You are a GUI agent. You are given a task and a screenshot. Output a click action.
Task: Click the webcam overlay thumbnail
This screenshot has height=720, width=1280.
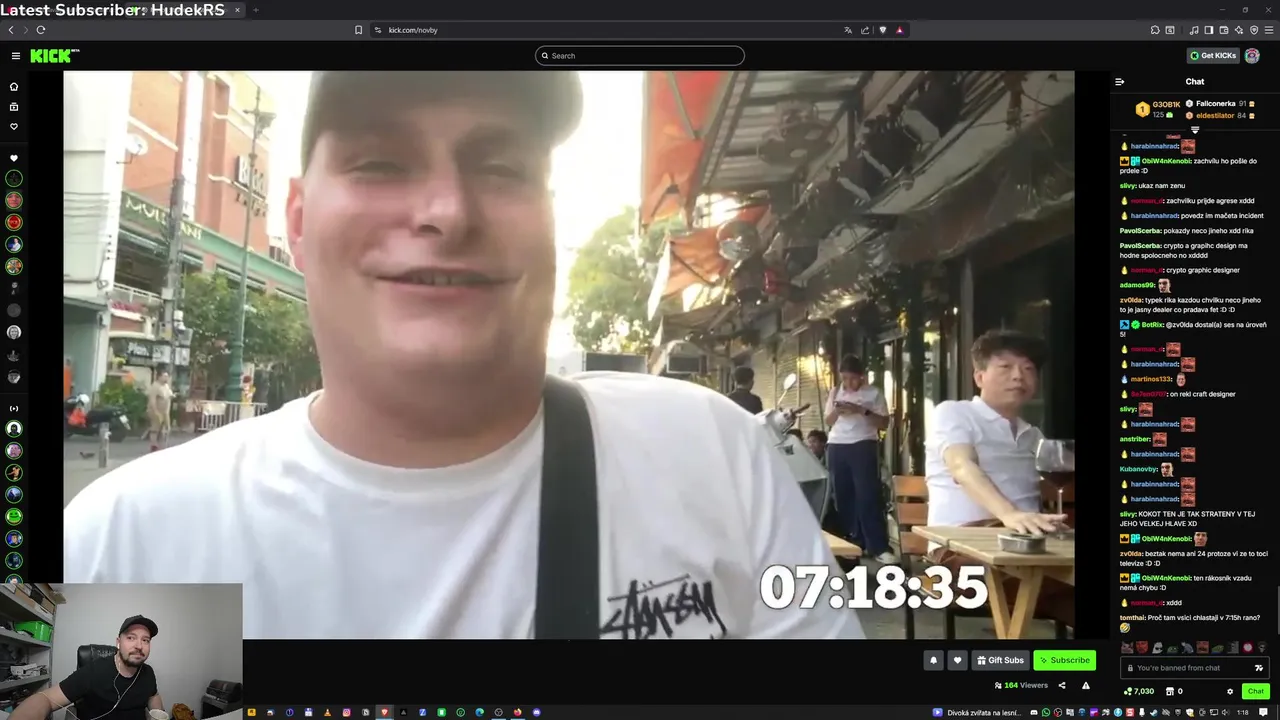pyautogui.click(x=121, y=651)
